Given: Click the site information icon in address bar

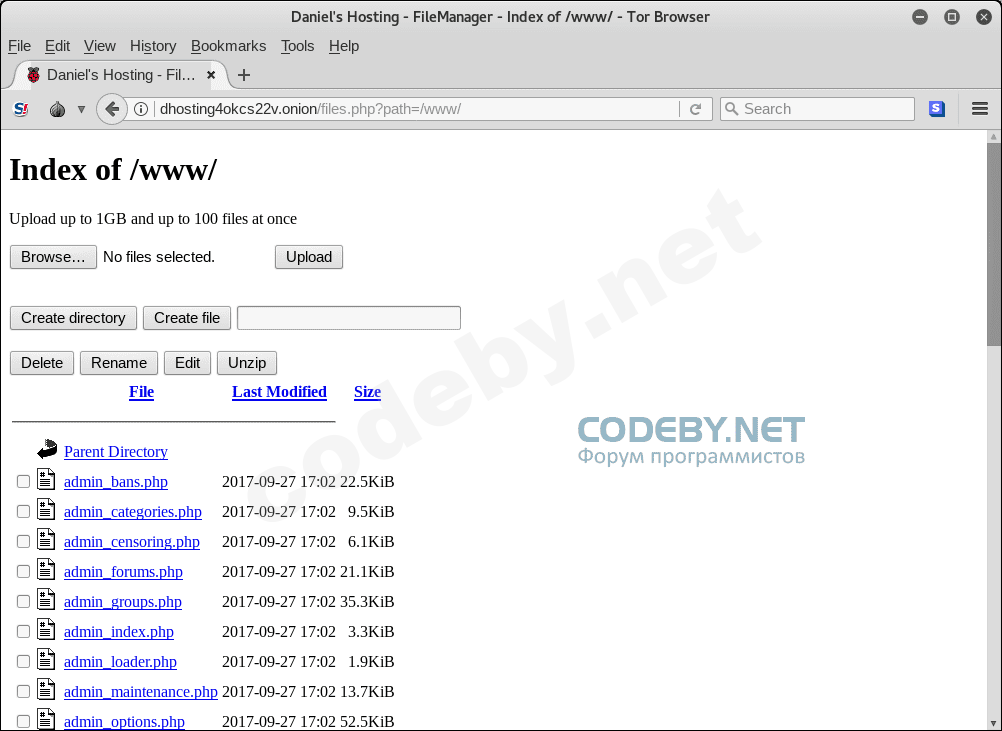Looking at the screenshot, I should (141, 109).
